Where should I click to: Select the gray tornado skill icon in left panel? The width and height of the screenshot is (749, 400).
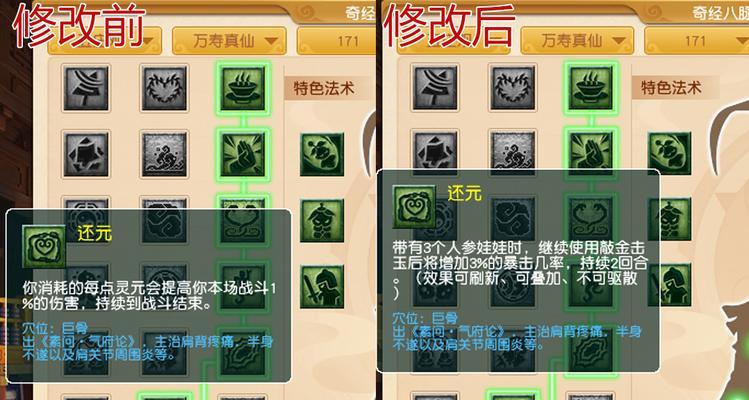tap(86, 88)
